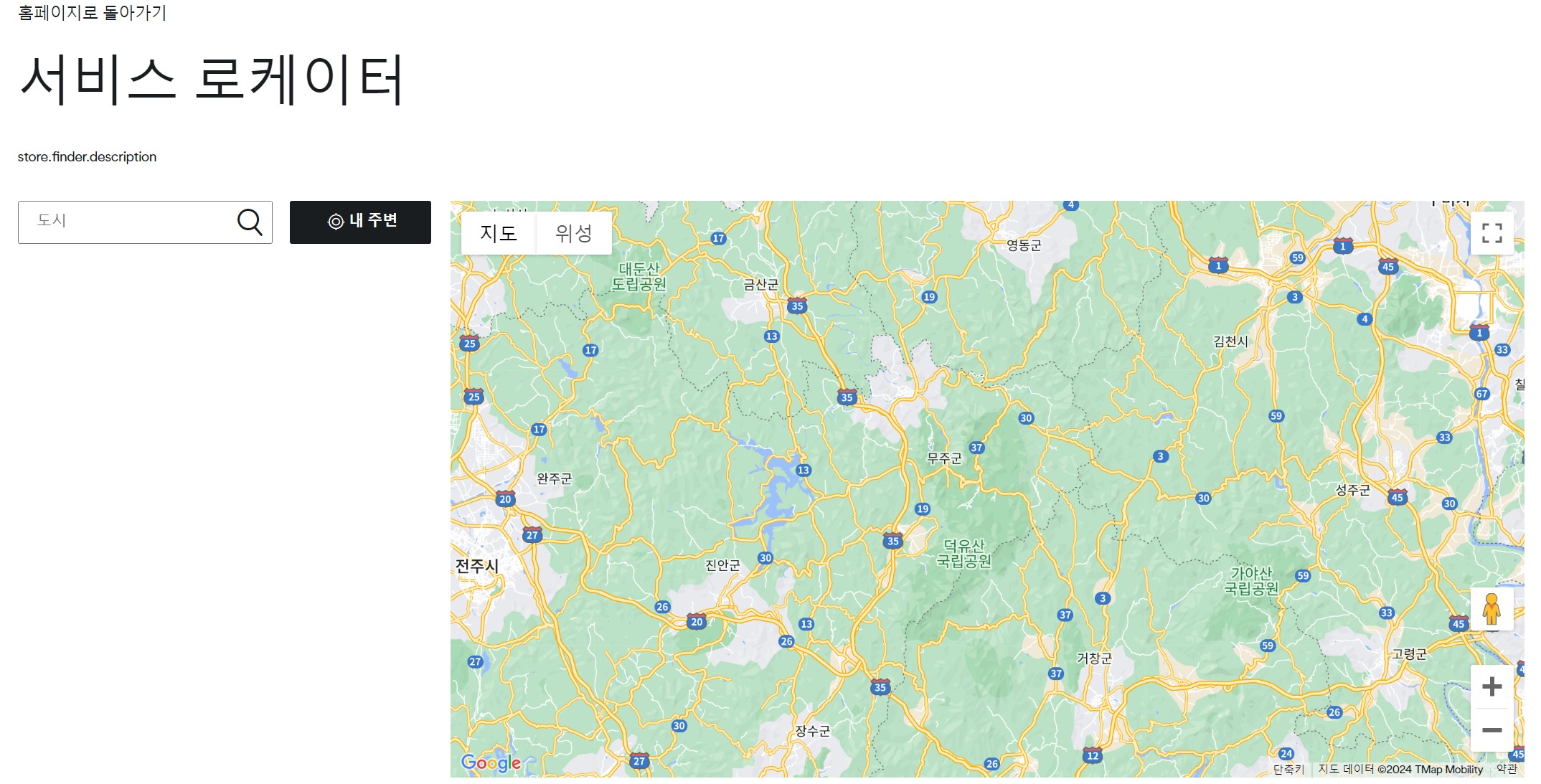
Task: Click the 대둔산 도립공원 park label
Action: click(638, 276)
